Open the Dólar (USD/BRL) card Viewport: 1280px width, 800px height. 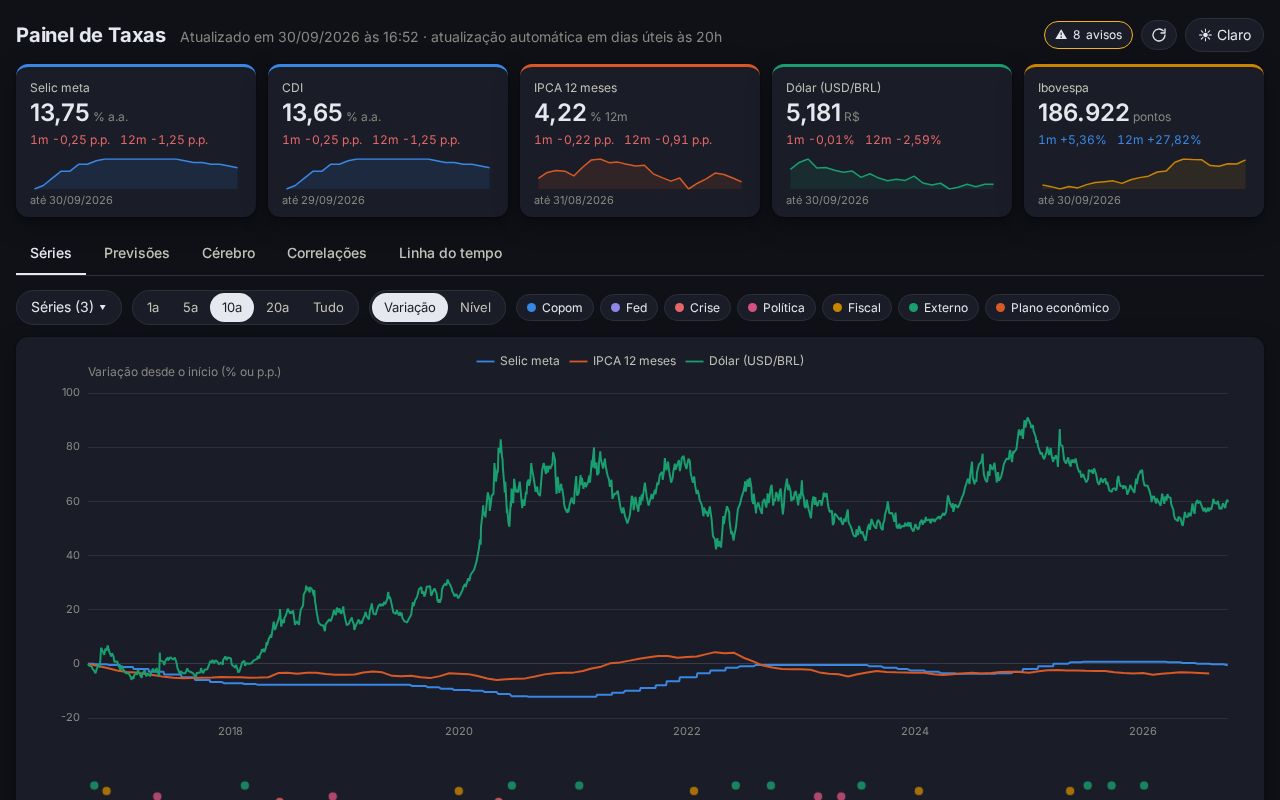(892, 141)
